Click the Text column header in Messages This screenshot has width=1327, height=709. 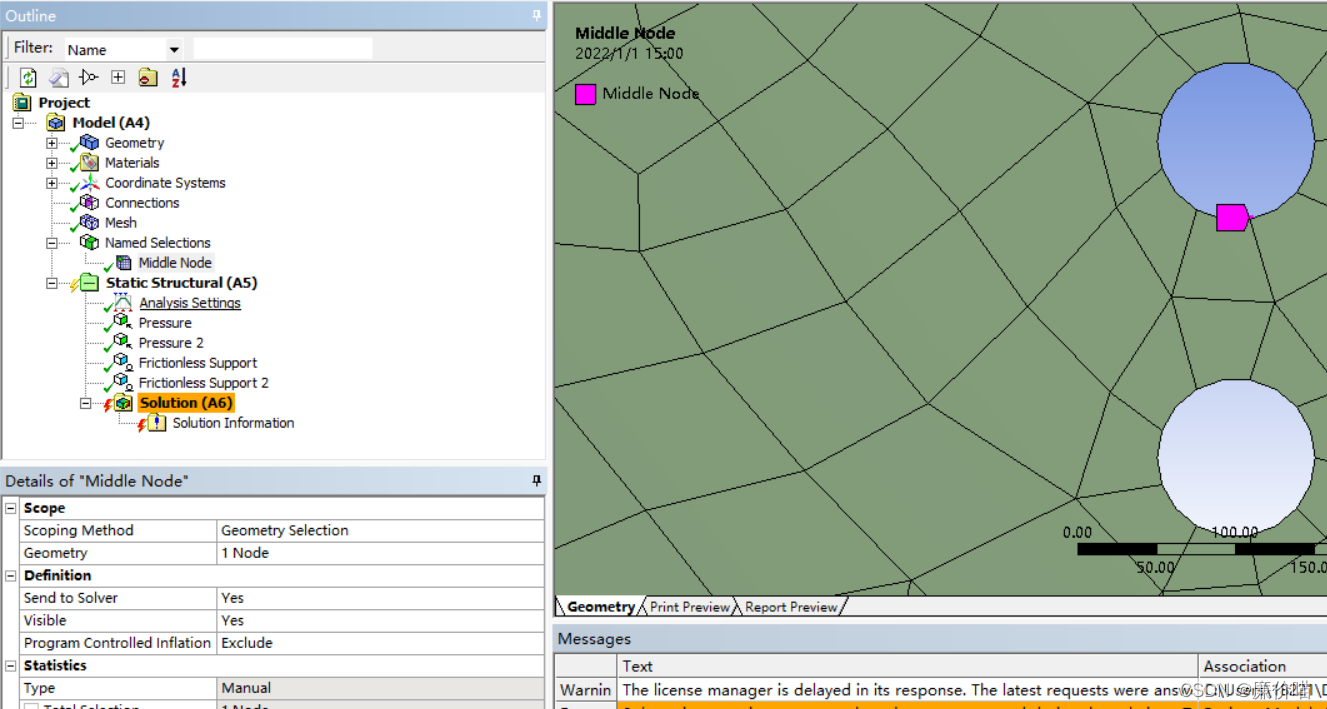pyautogui.click(x=907, y=666)
